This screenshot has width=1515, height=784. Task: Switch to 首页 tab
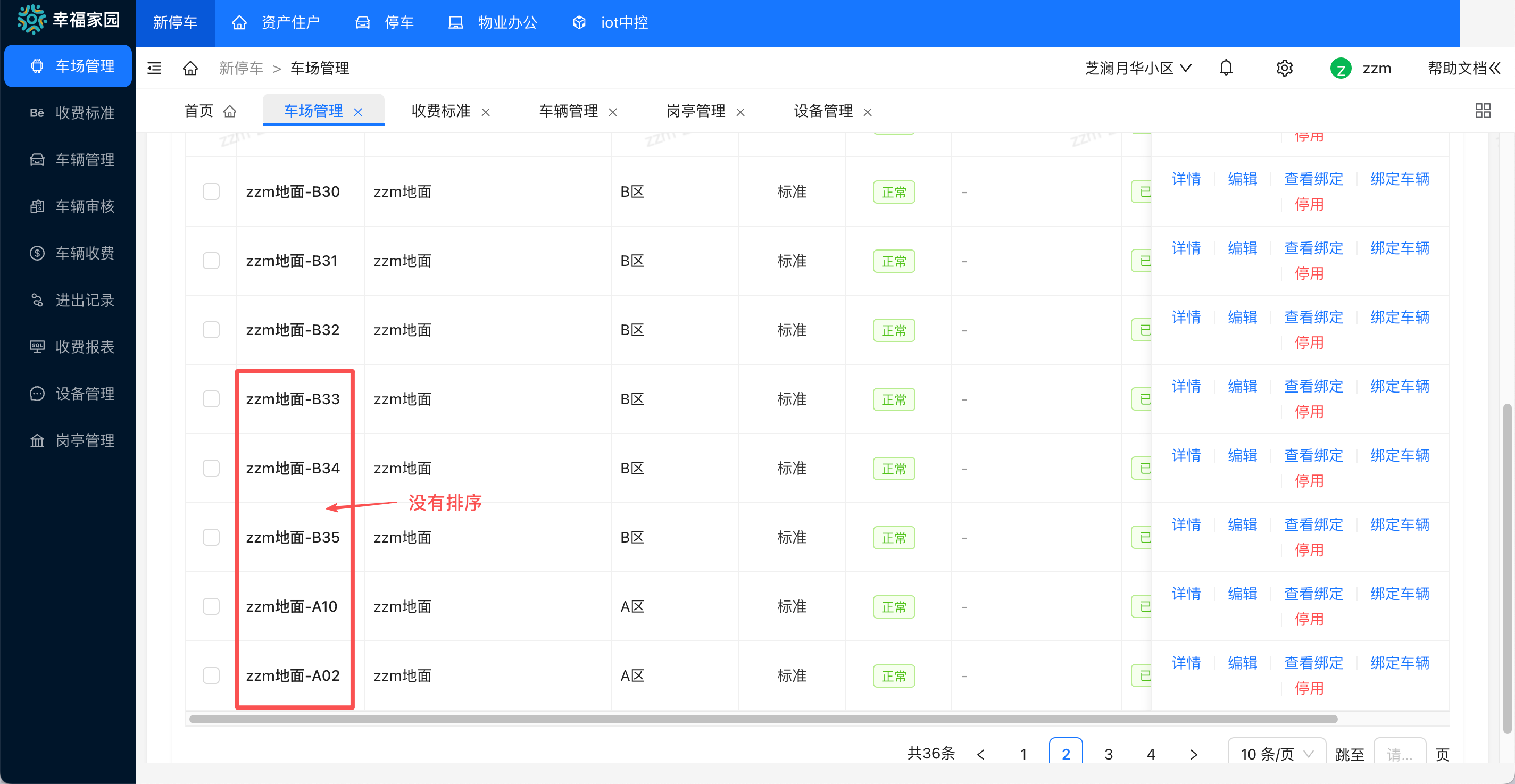pos(210,111)
